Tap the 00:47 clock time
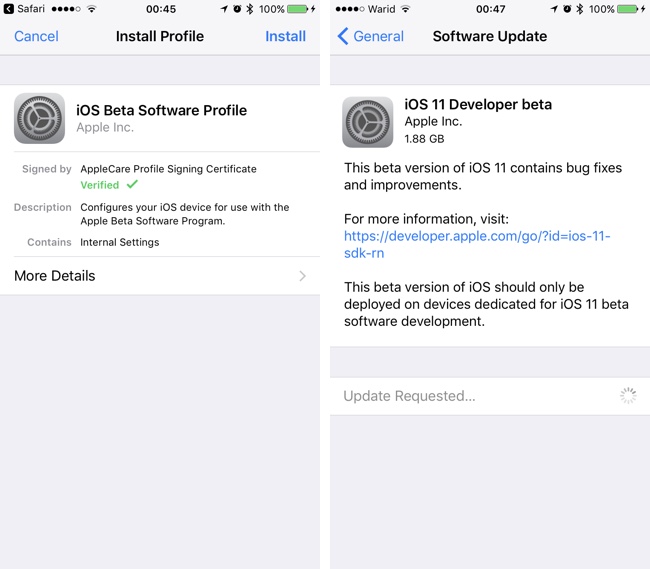The width and height of the screenshot is (650, 569). click(x=490, y=9)
